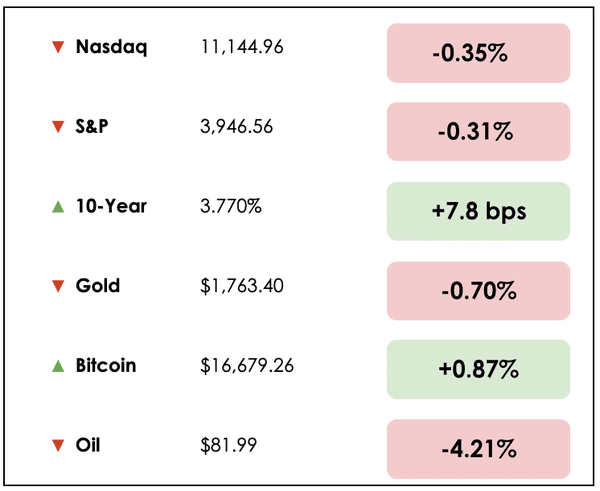Click the green up arrow beside 10-Year
Screen dimensions: 600x491
58,206
